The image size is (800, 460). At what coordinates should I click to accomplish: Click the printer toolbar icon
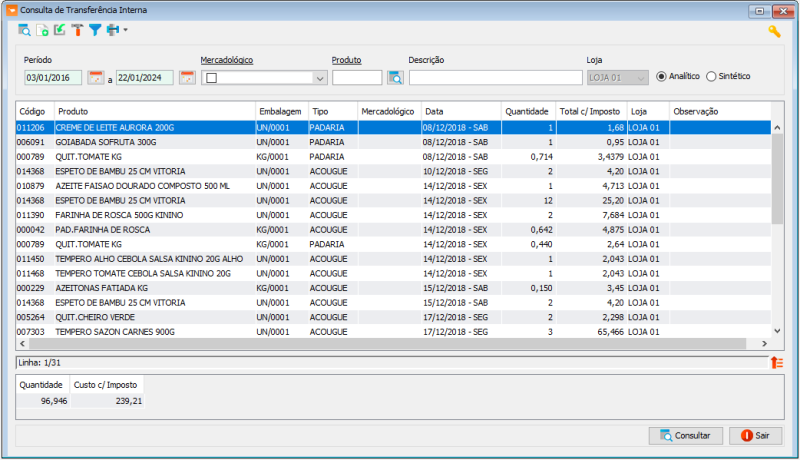(113, 30)
